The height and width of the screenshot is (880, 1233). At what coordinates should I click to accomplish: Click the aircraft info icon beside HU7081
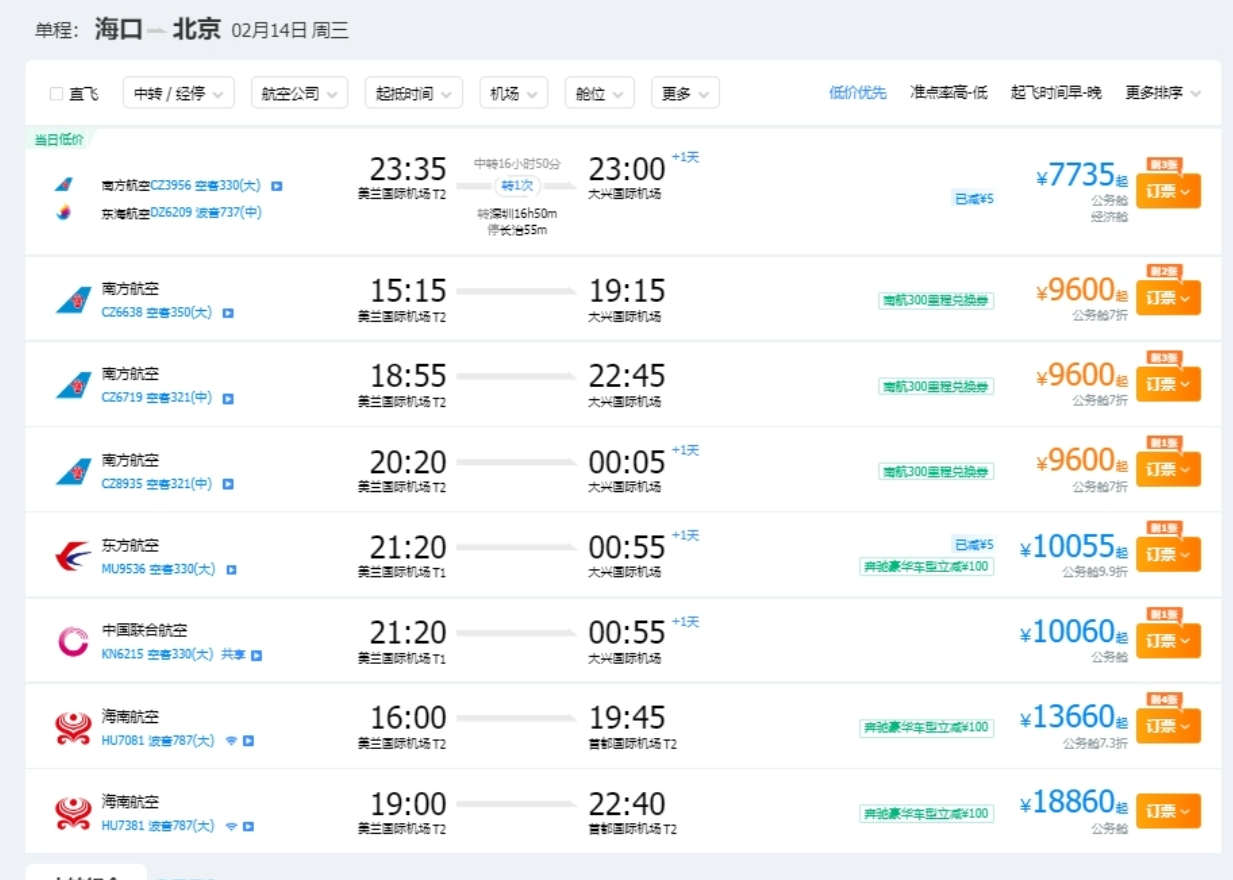point(248,741)
